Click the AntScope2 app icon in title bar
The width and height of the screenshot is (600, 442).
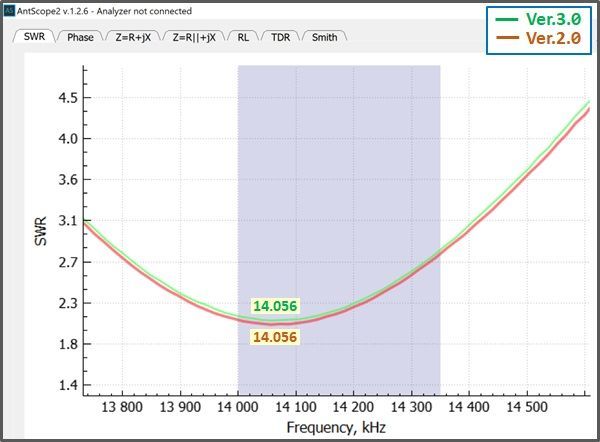[x=8, y=11]
